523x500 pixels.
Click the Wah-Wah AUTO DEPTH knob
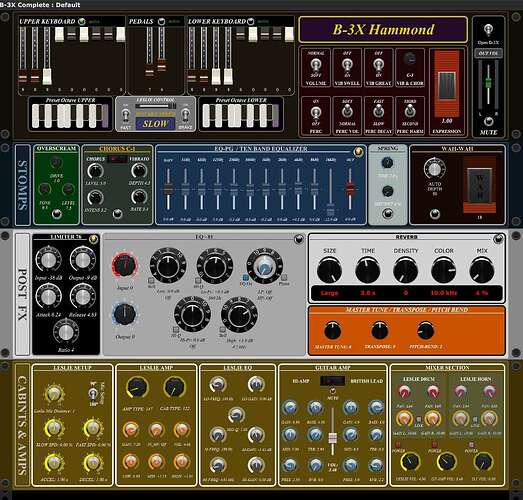tap(434, 168)
